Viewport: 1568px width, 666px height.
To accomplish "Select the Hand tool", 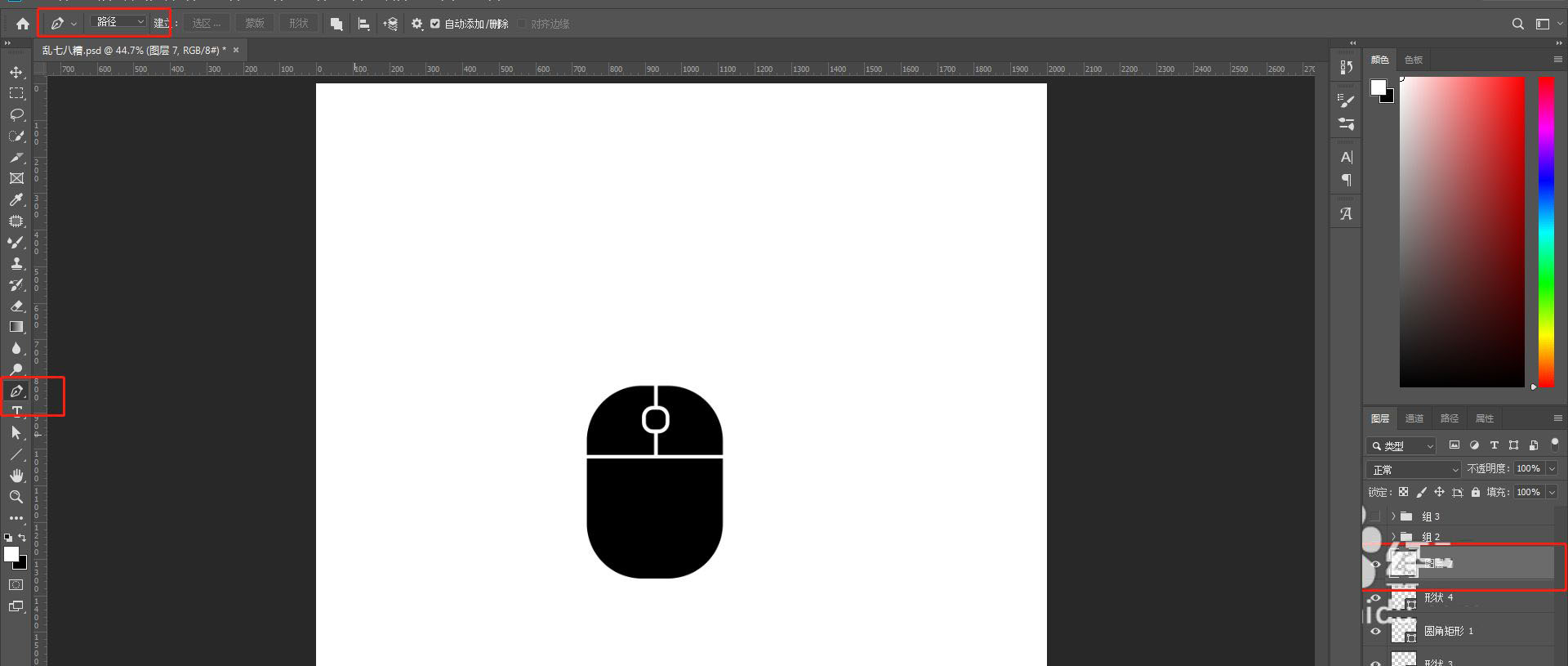I will [16, 475].
